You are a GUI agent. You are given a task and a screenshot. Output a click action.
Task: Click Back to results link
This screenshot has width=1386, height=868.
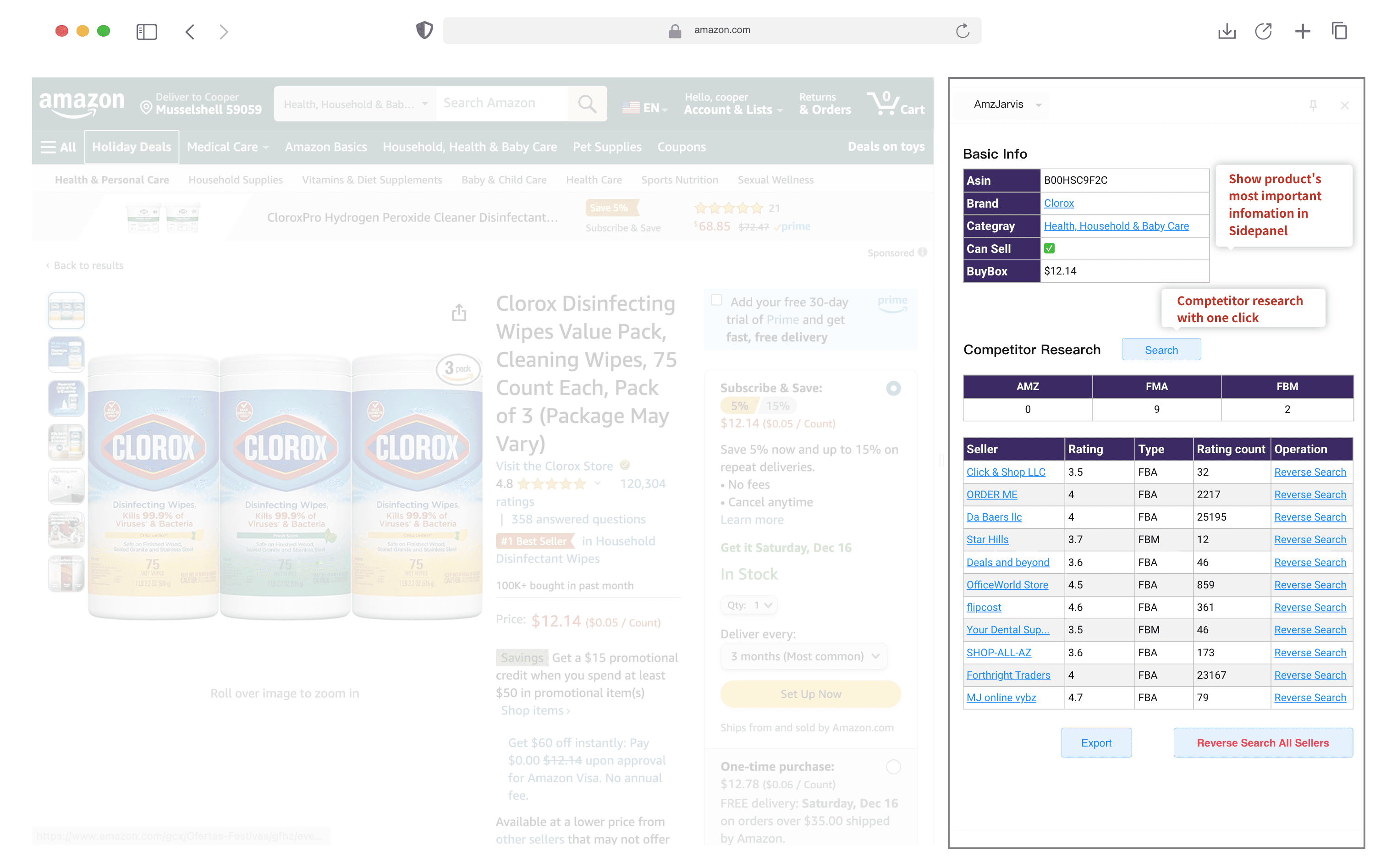coord(84,264)
